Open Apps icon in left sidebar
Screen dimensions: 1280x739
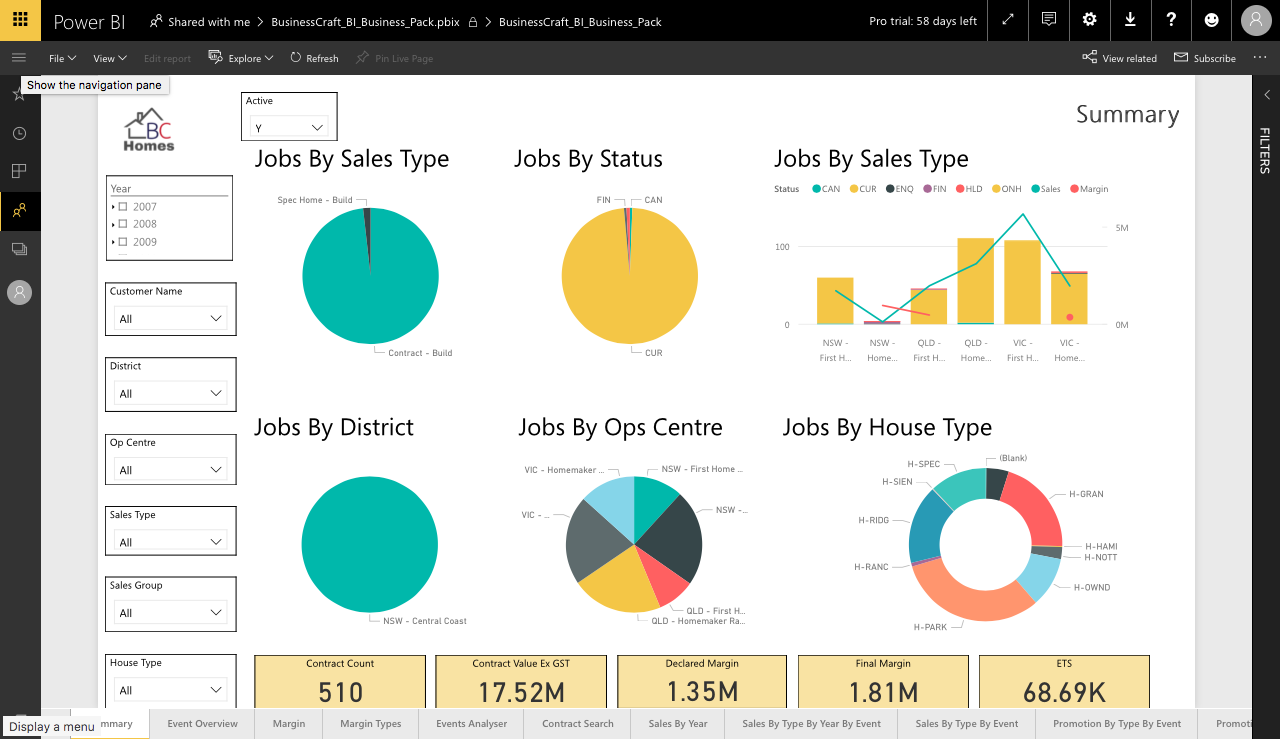click(x=19, y=171)
